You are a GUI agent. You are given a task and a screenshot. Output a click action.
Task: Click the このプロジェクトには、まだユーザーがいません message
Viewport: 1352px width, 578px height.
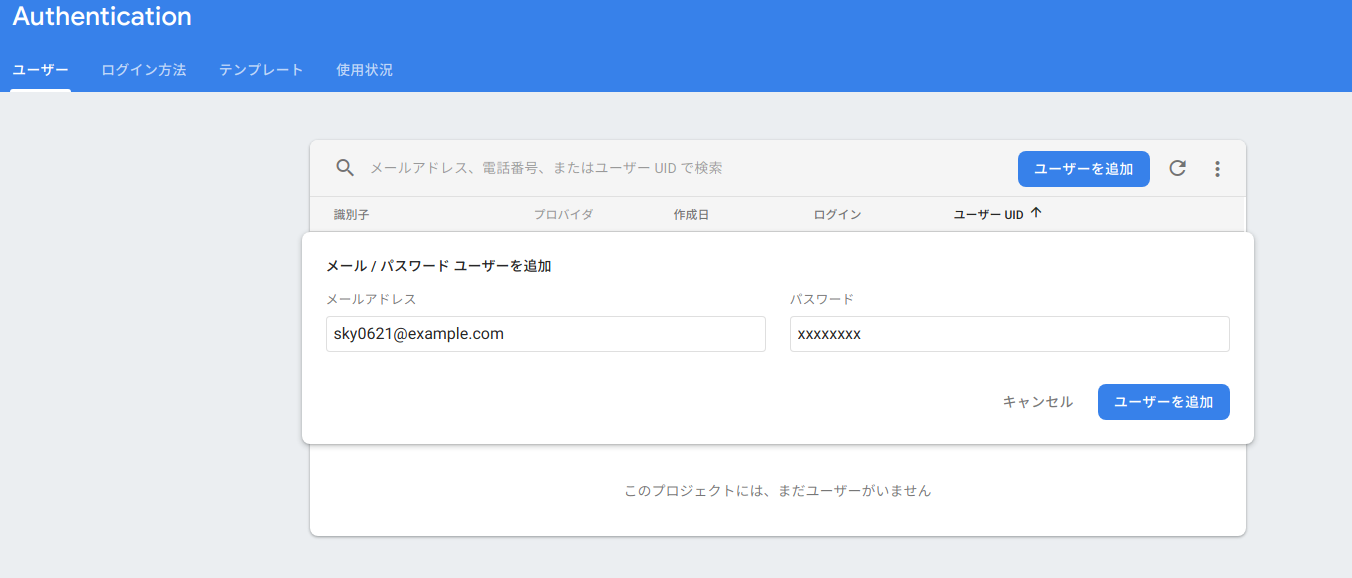pos(777,490)
